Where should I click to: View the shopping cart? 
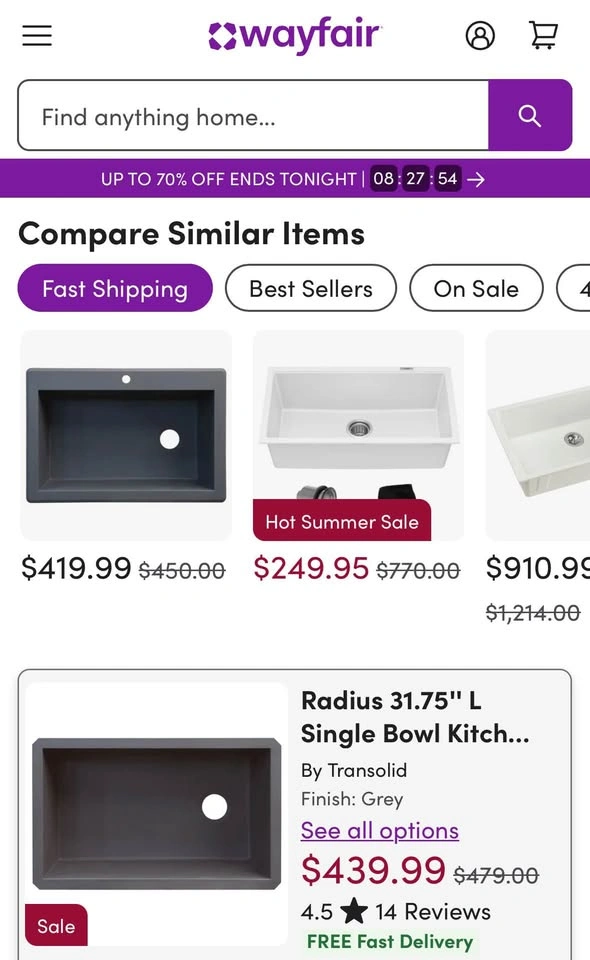[543, 36]
